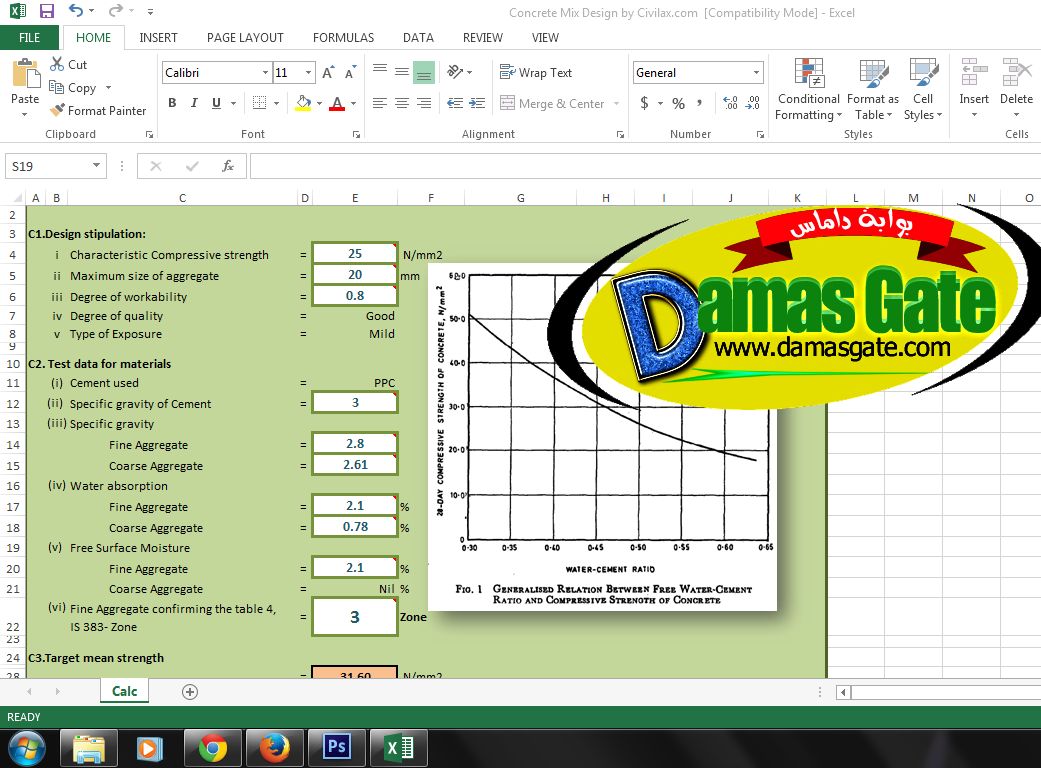Toggle Merge & Center
This screenshot has height=768, width=1041.
[x=552, y=104]
